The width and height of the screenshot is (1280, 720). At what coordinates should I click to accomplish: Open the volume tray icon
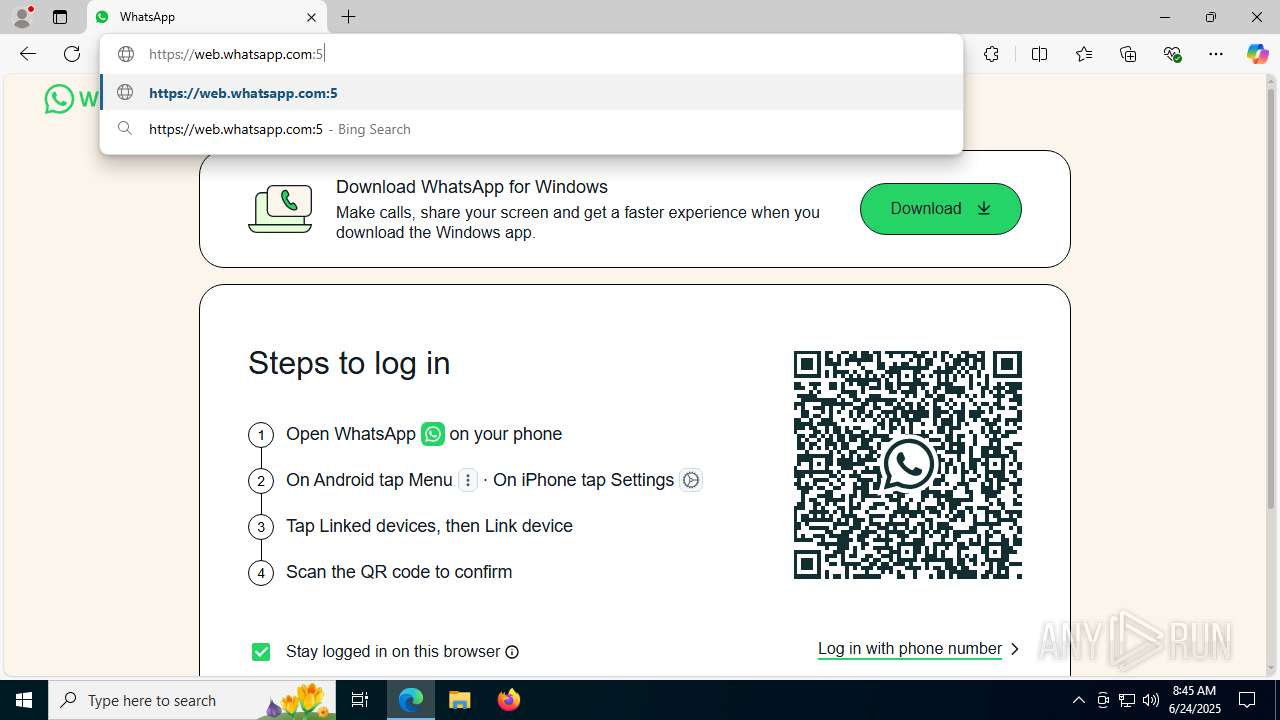click(x=1150, y=700)
